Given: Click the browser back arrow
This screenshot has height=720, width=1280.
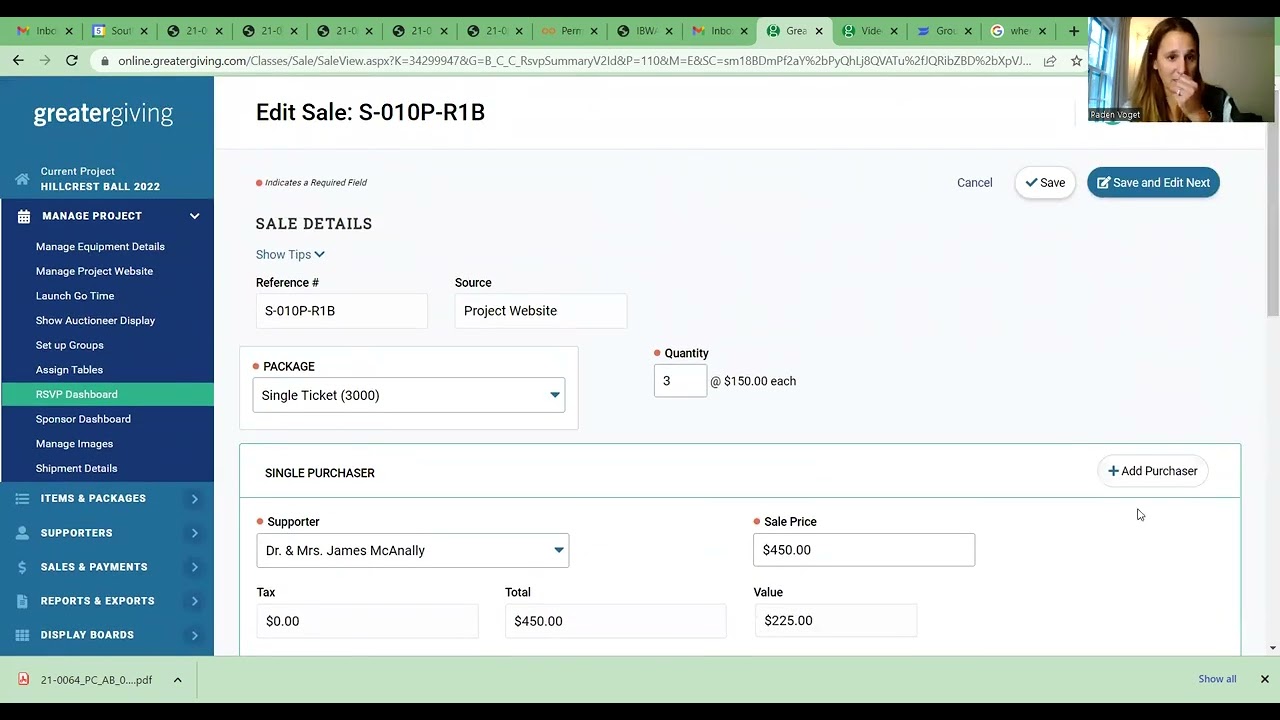Looking at the screenshot, I should (18, 61).
